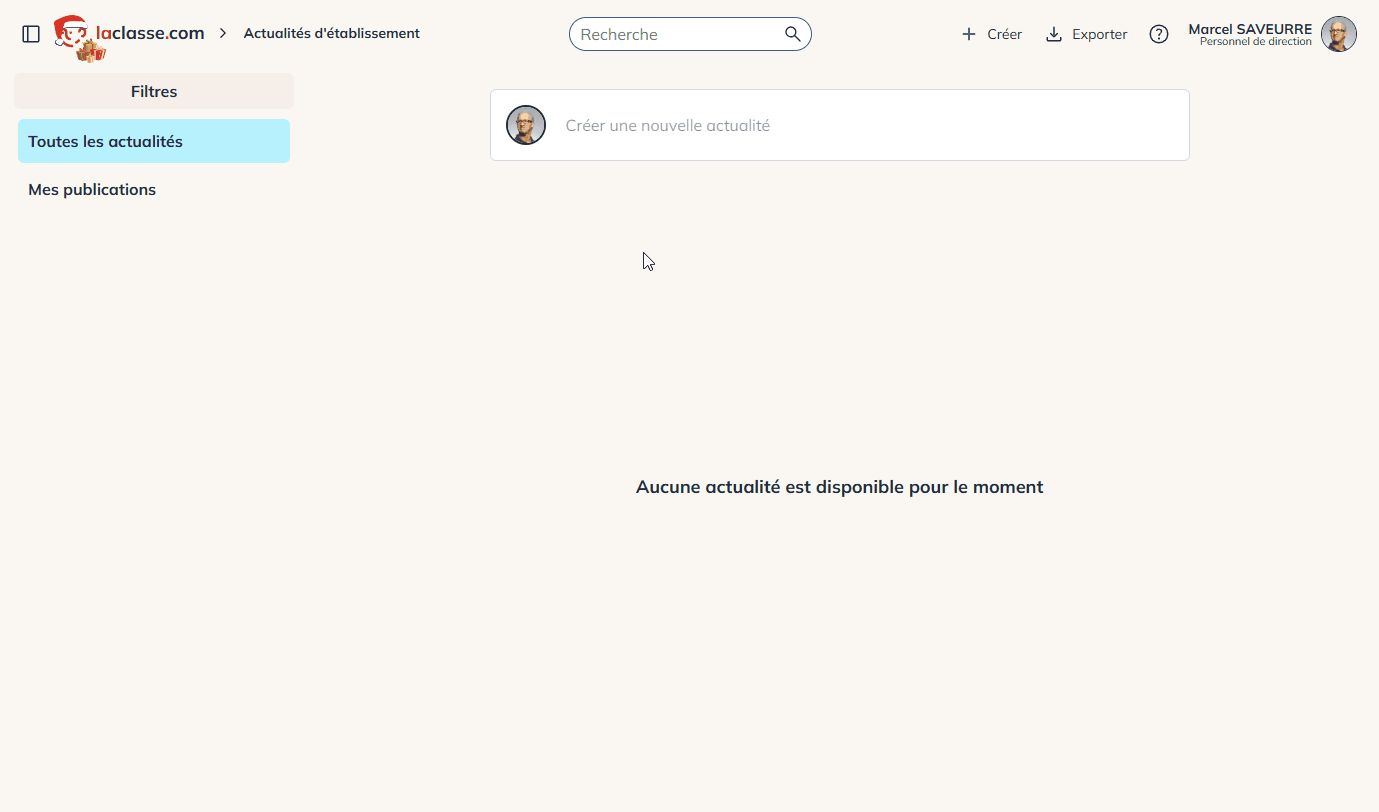
Task: Go home via the laclasse.com text
Action: click(x=157, y=33)
